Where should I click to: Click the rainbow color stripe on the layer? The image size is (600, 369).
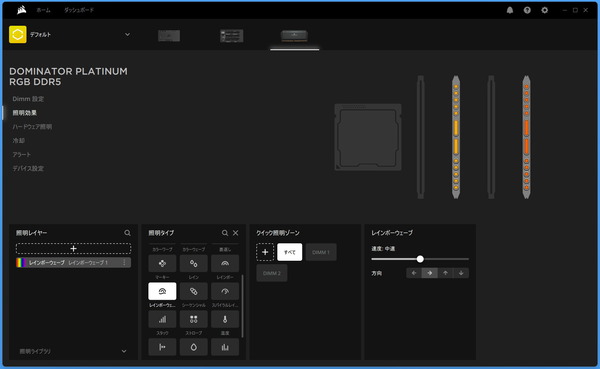point(21,263)
